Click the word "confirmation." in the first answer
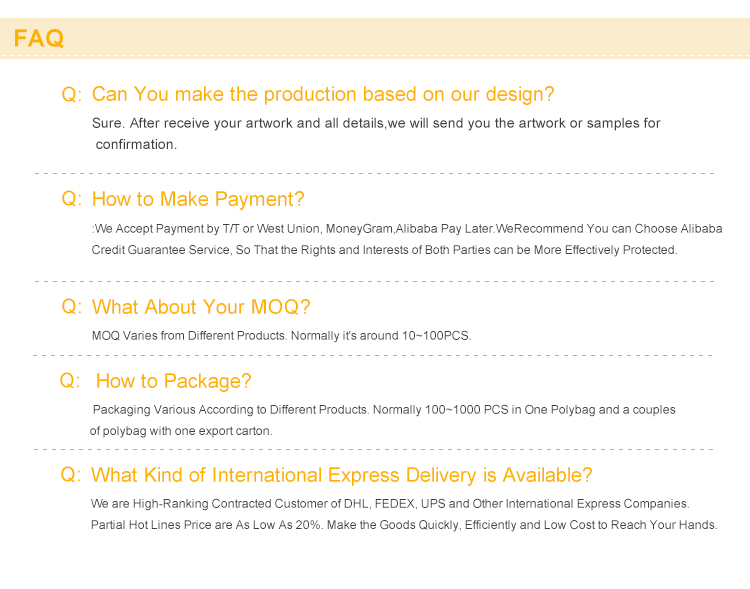Screen dimensions: 750x589 [x=136, y=145]
